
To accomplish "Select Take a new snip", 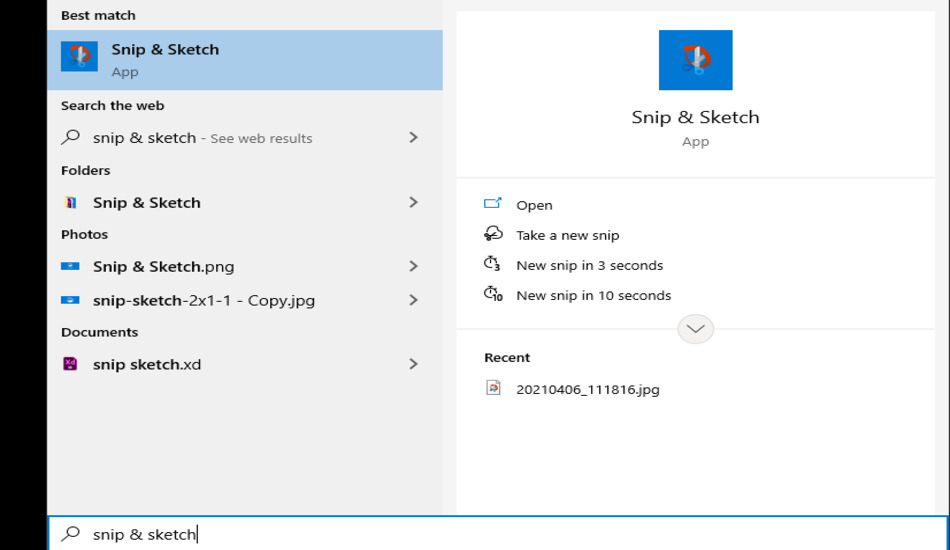I will point(567,235).
